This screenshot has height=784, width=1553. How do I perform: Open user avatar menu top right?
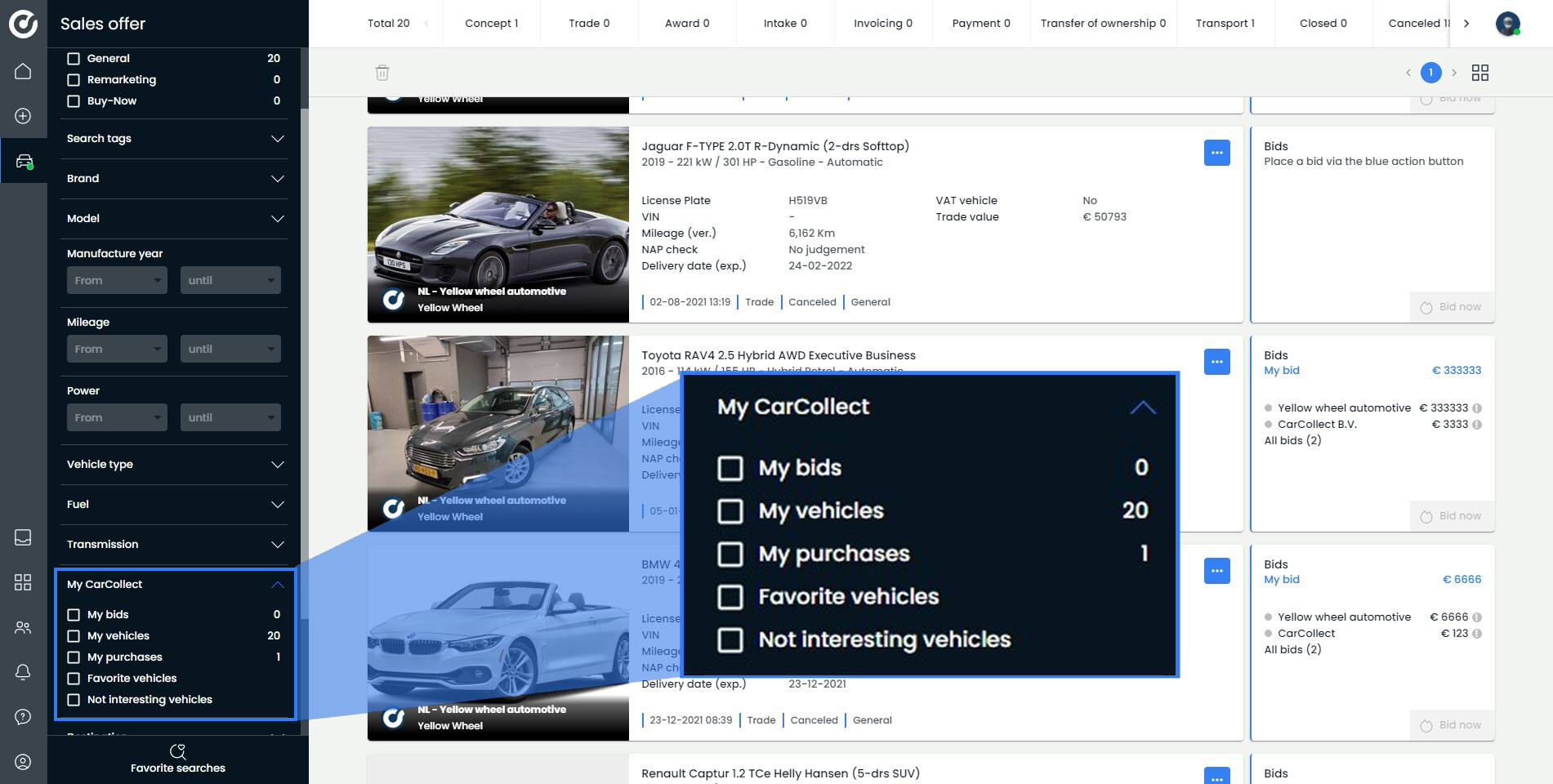pos(1507,24)
